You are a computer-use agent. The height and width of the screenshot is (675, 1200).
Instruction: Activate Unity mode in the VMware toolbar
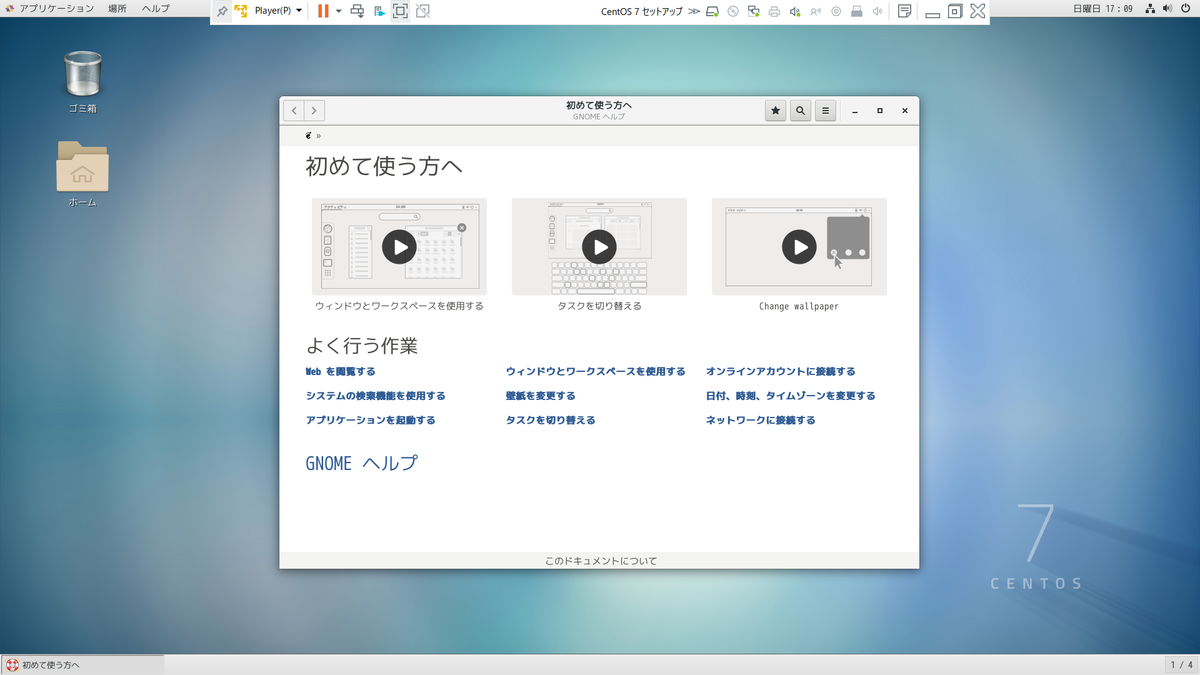423,11
